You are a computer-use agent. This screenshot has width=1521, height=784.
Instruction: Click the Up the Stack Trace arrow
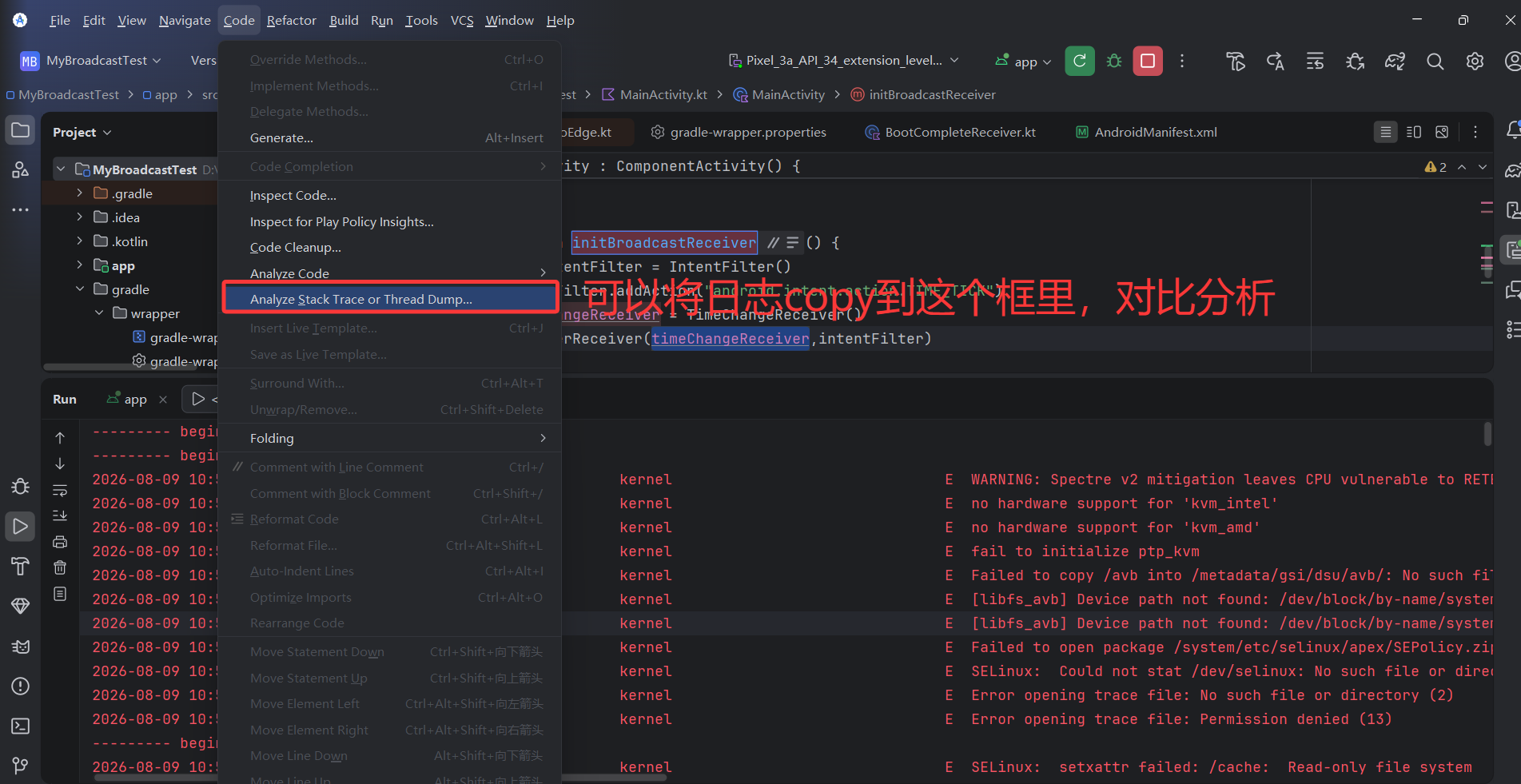pos(60,438)
